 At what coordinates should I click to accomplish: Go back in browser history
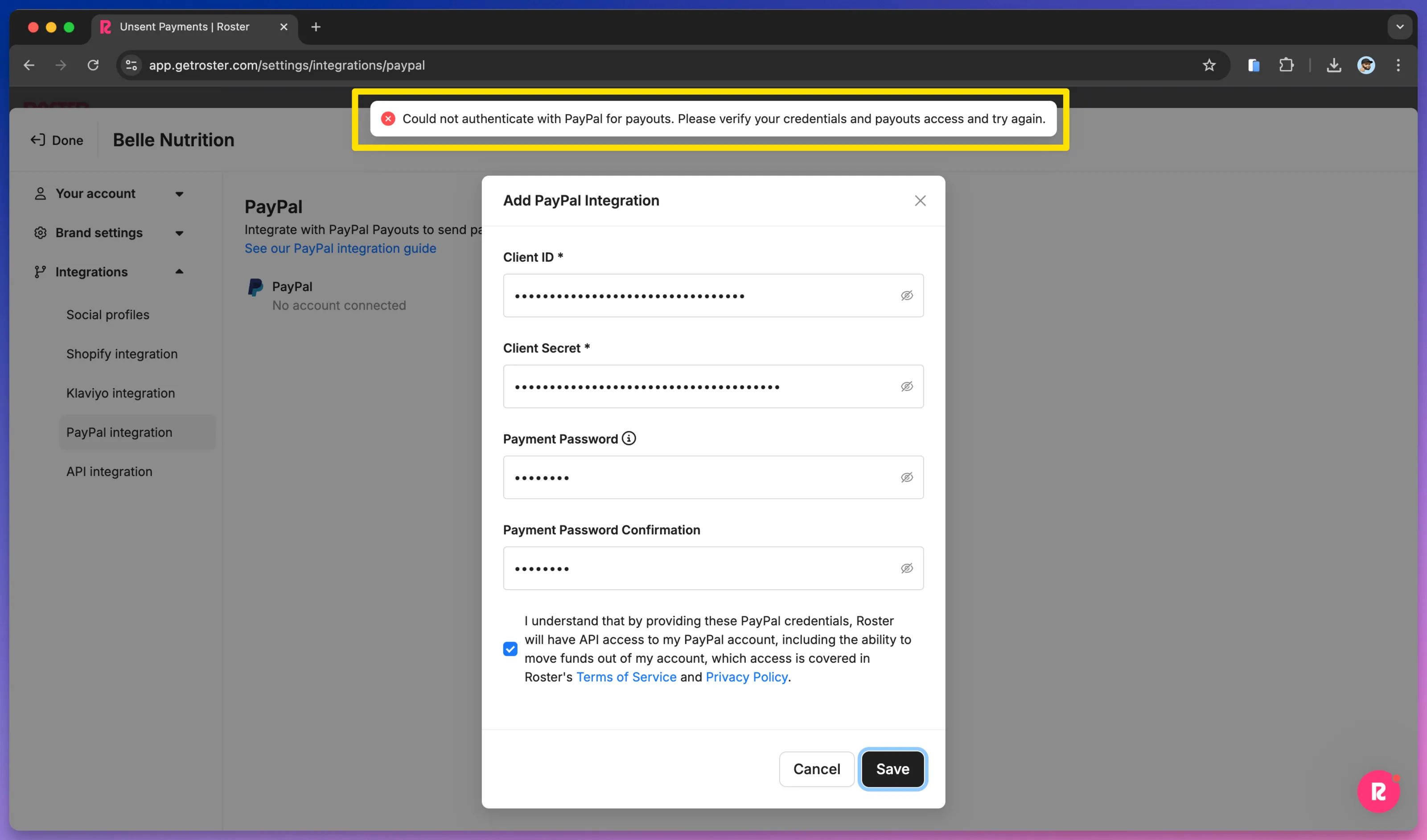[29, 65]
